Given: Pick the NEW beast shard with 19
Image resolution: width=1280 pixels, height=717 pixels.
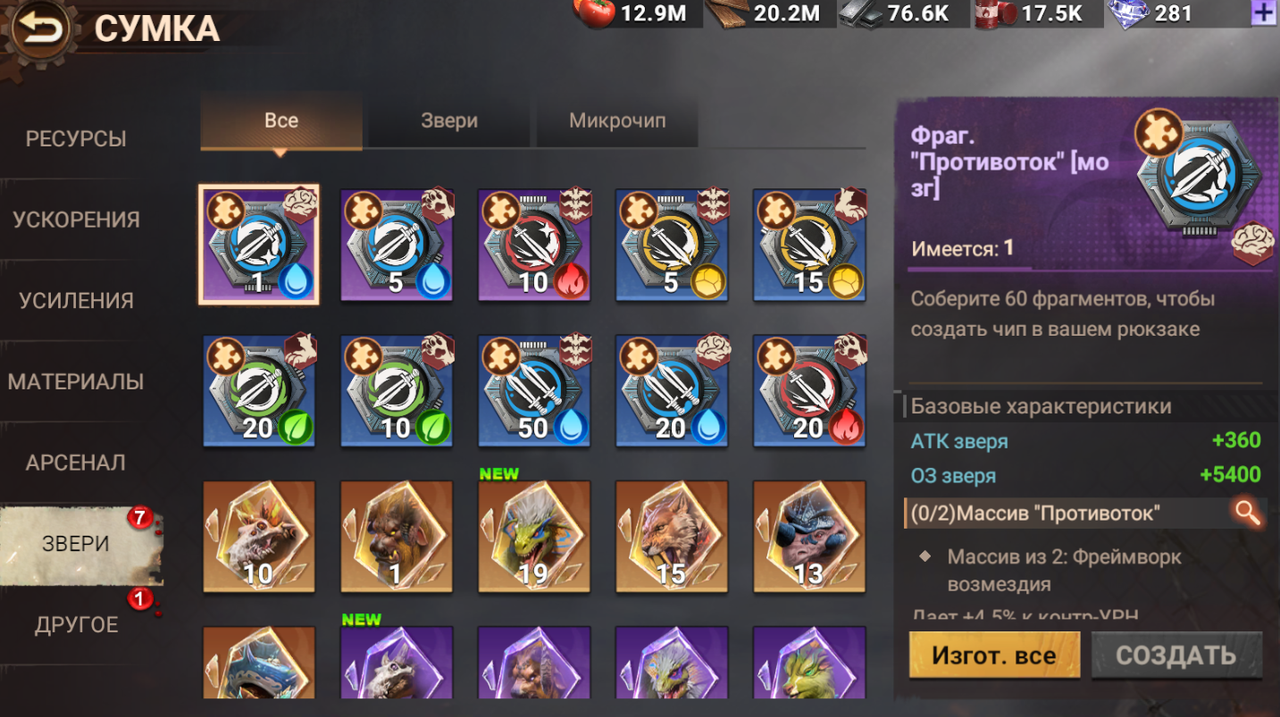Looking at the screenshot, I should [534, 536].
